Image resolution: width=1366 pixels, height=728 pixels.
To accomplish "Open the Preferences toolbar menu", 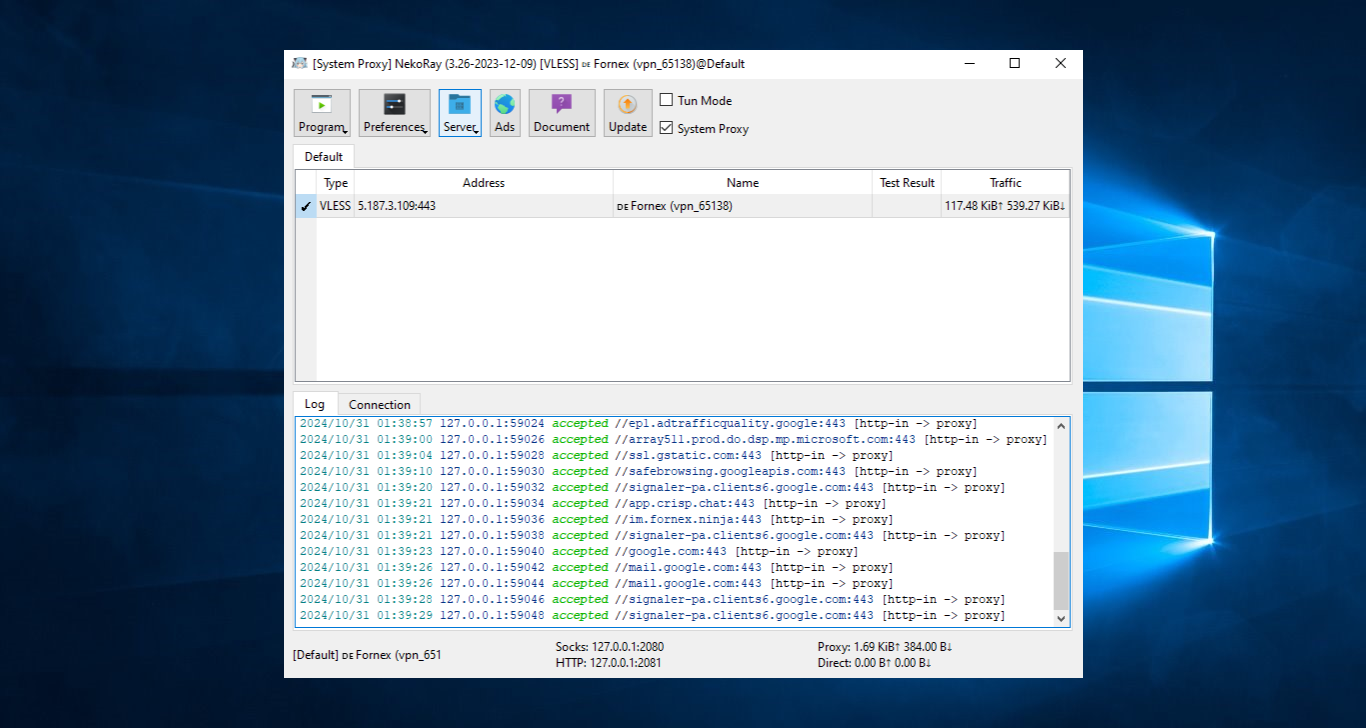I will 394,113.
